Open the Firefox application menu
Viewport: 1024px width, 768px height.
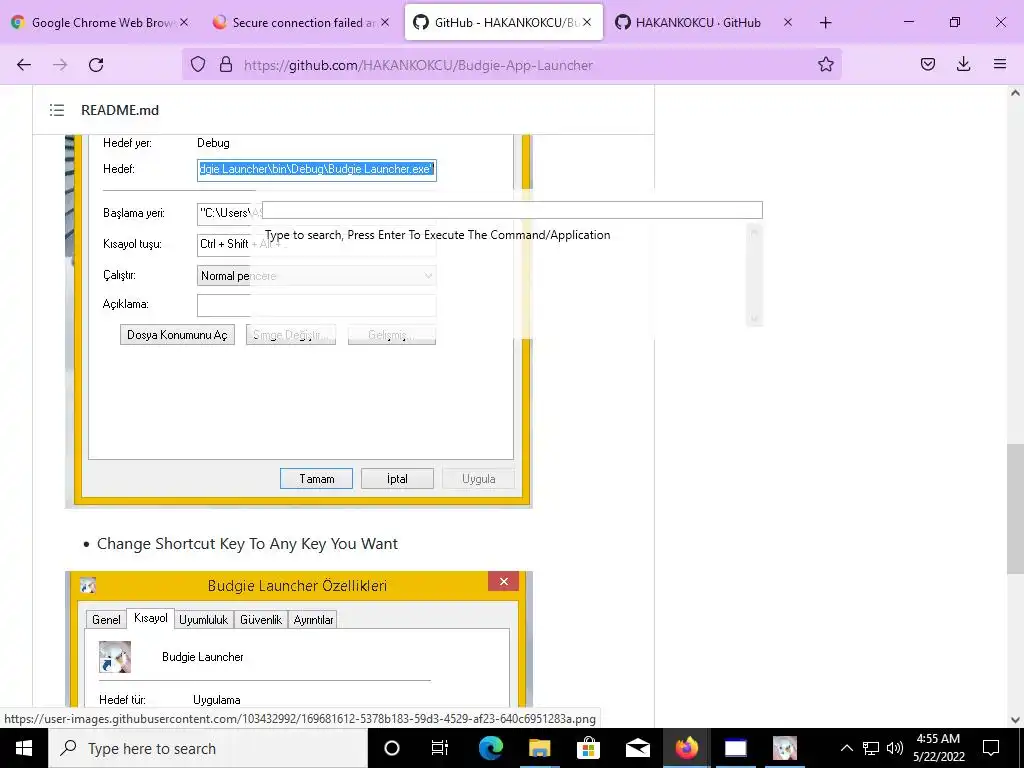(1000, 64)
